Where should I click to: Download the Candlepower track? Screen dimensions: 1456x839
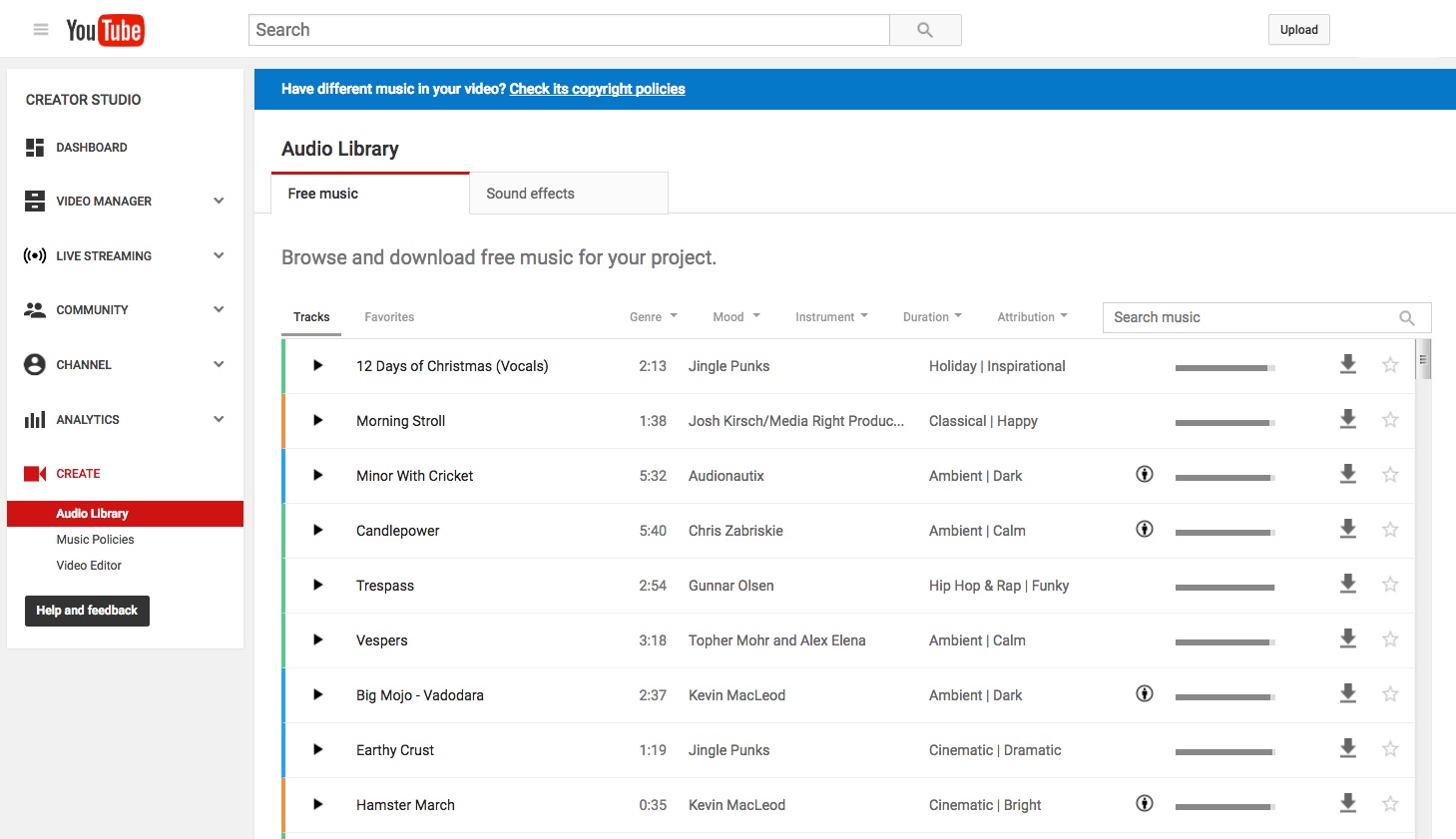(x=1348, y=530)
